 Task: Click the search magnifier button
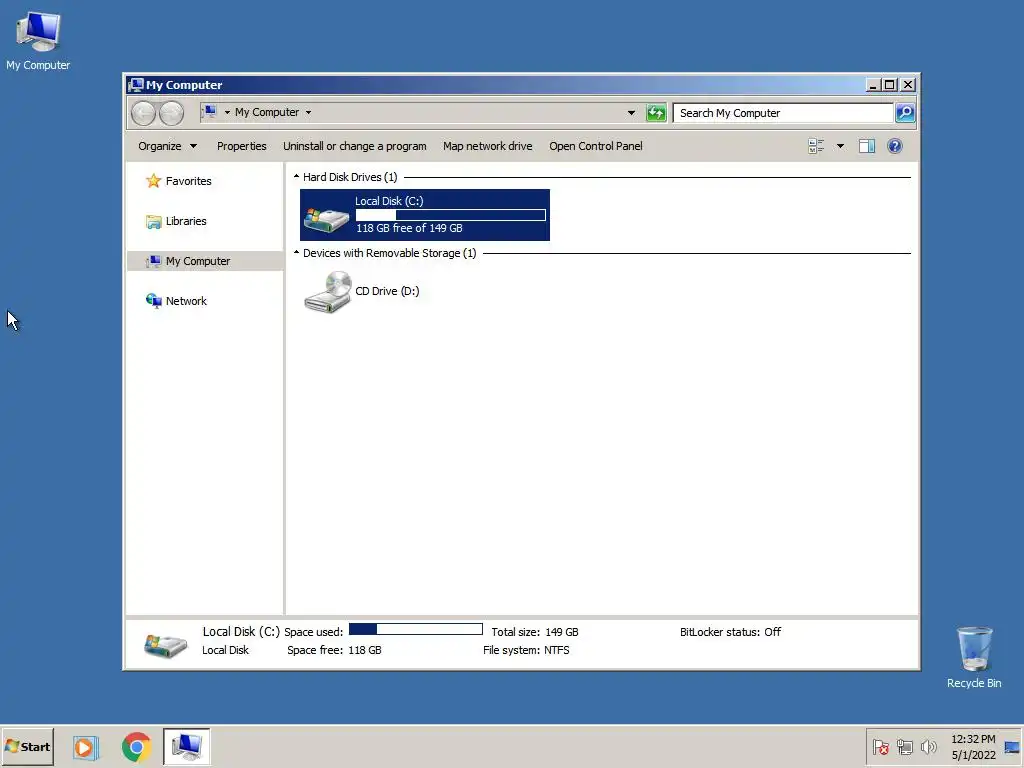click(x=904, y=113)
